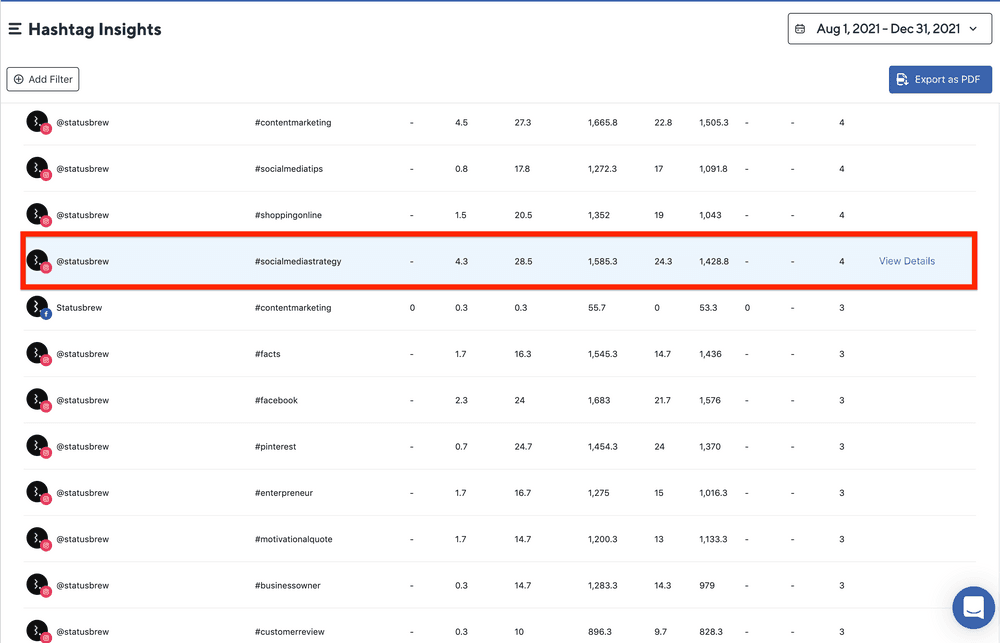Export the report as PDF
This screenshot has width=1000, height=643.
click(x=940, y=80)
